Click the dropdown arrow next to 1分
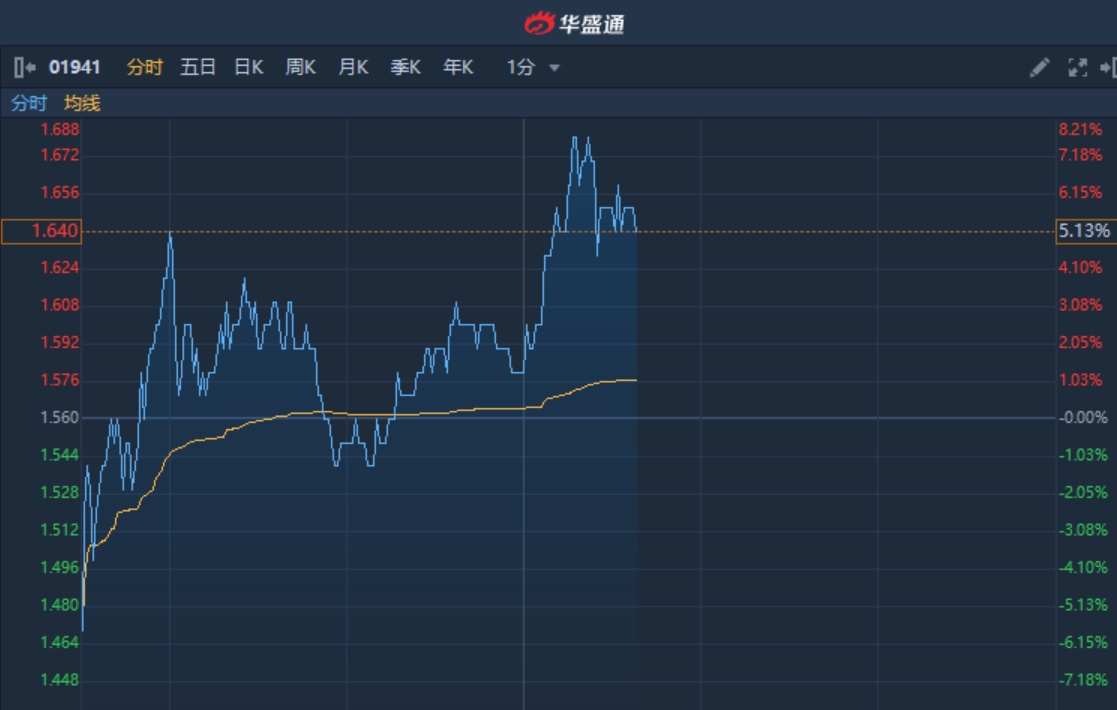The height and width of the screenshot is (710, 1117). (554, 68)
